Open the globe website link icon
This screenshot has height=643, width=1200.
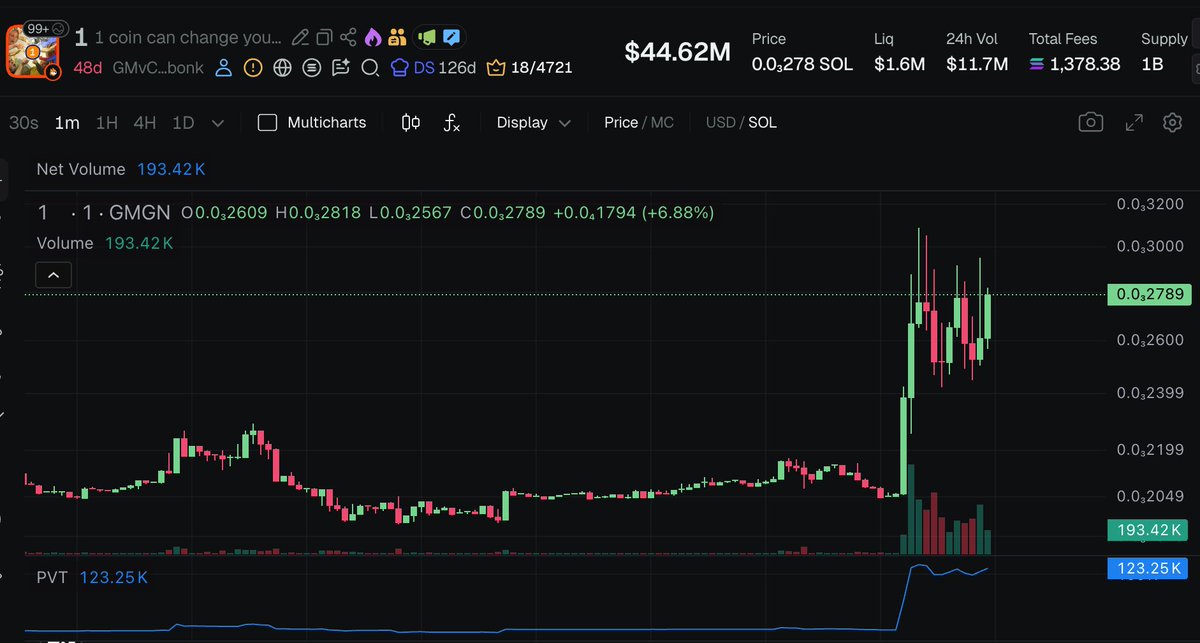282,66
